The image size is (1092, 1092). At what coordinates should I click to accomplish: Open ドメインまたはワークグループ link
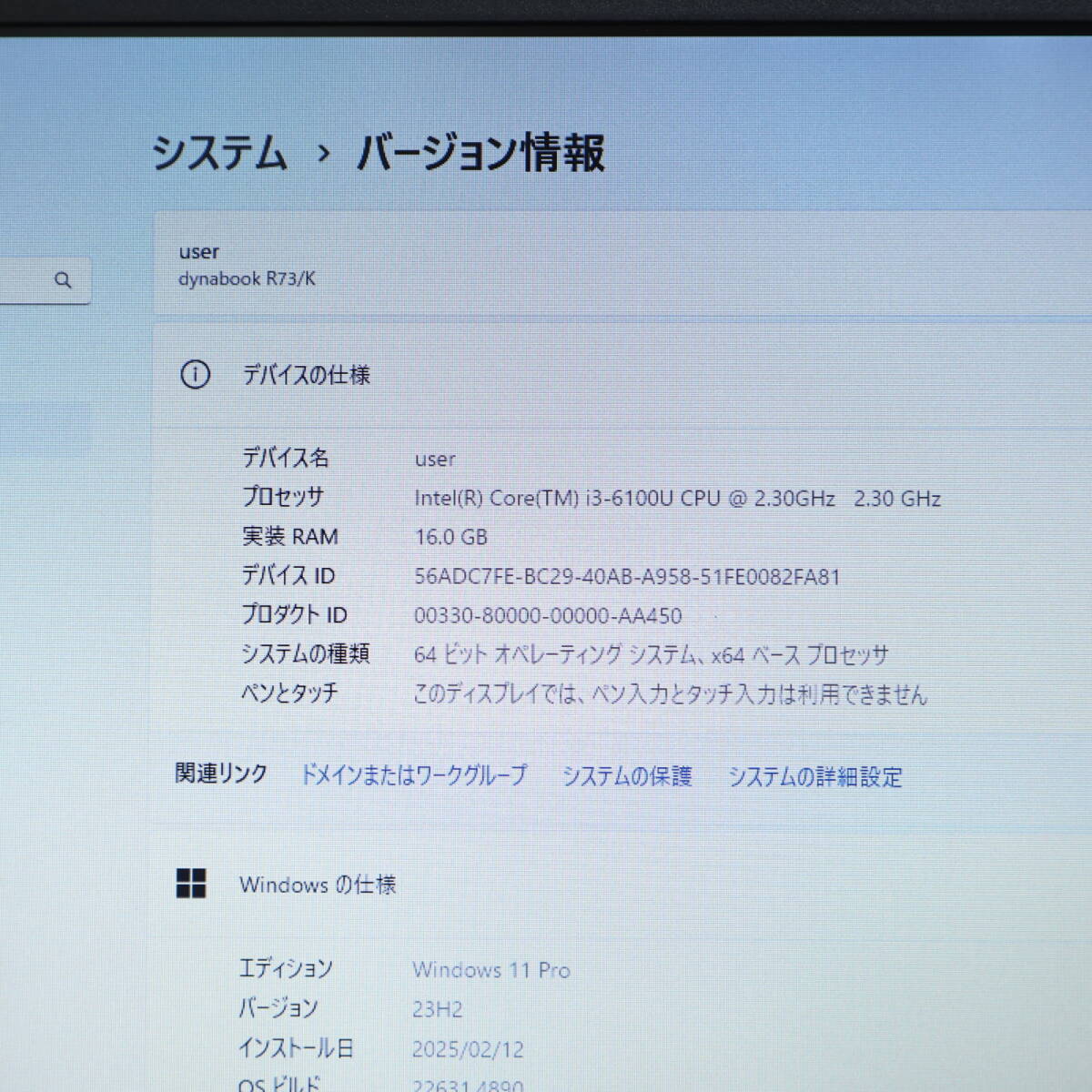coord(414,775)
